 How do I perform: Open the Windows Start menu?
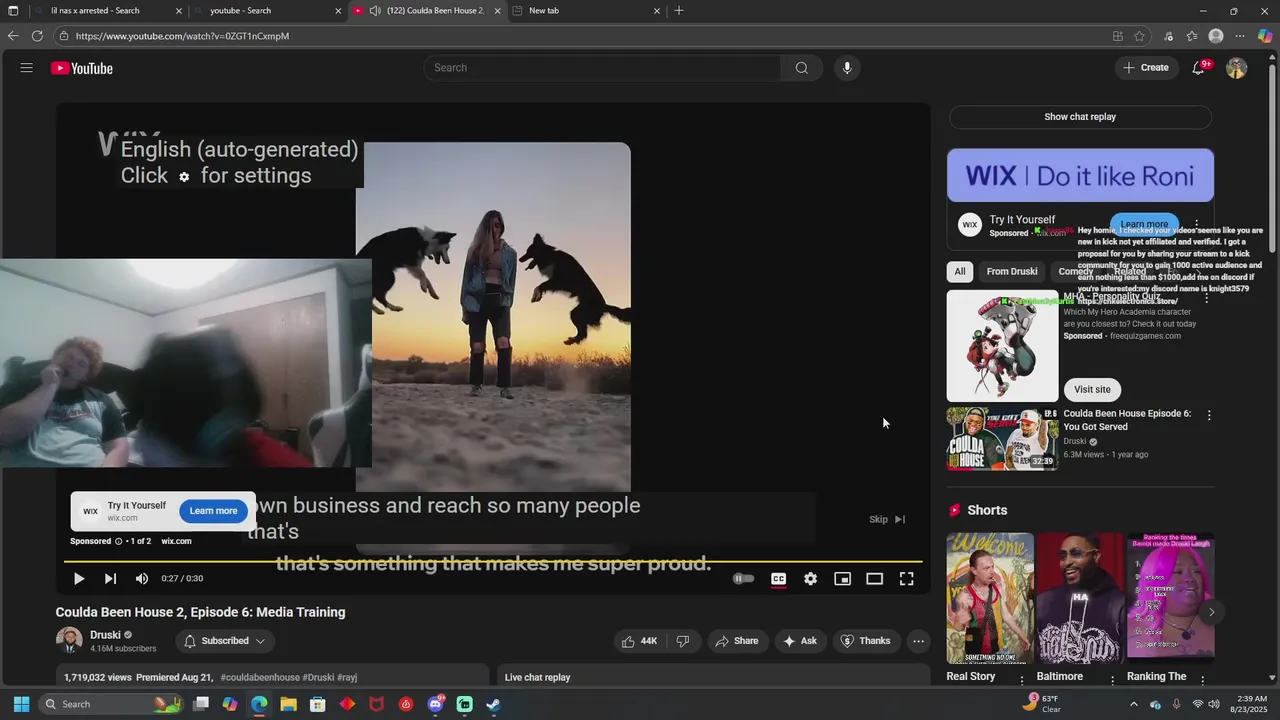21,704
